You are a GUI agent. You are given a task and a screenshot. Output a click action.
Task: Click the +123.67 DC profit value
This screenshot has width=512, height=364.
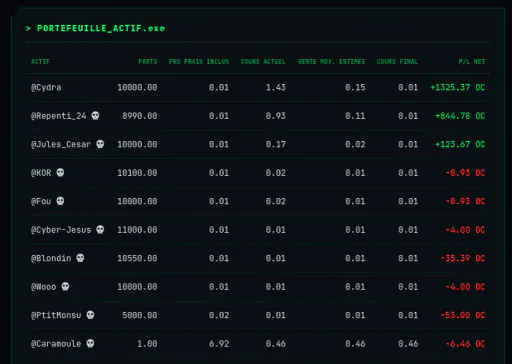coord(460,144)
